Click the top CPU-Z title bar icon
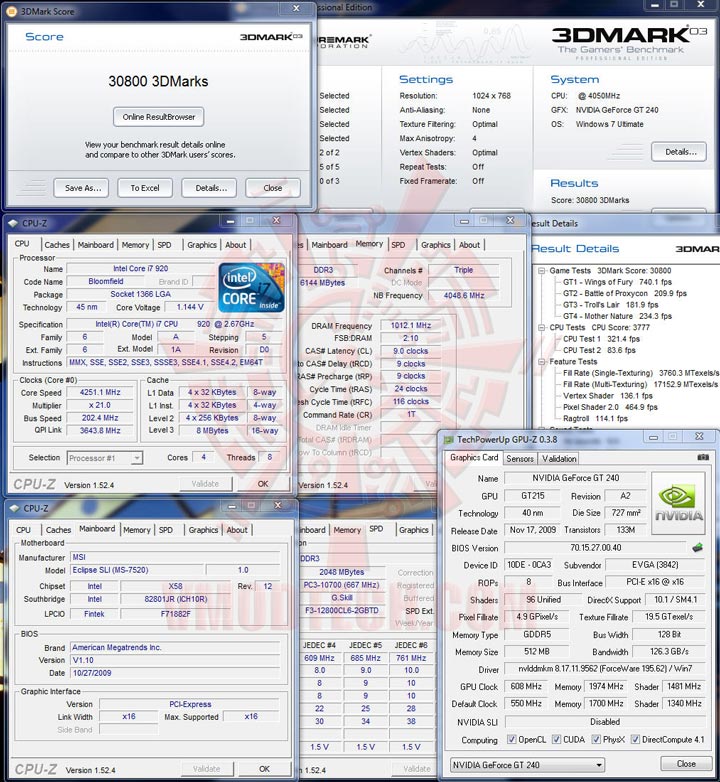The width and height of the screenshot is (720, 782). point(13,223)
